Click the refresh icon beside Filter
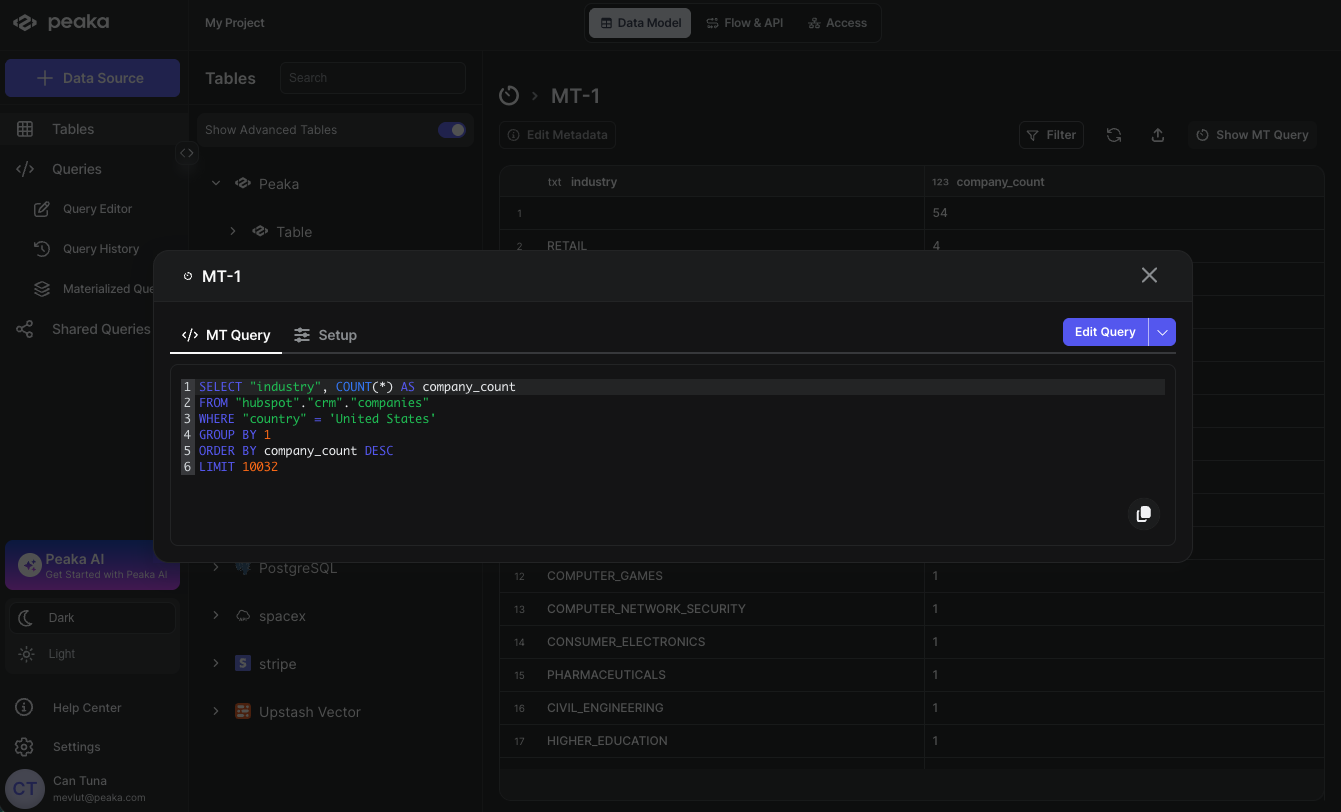Screen dimensions: 1341x812 (x=1113, y=135)
